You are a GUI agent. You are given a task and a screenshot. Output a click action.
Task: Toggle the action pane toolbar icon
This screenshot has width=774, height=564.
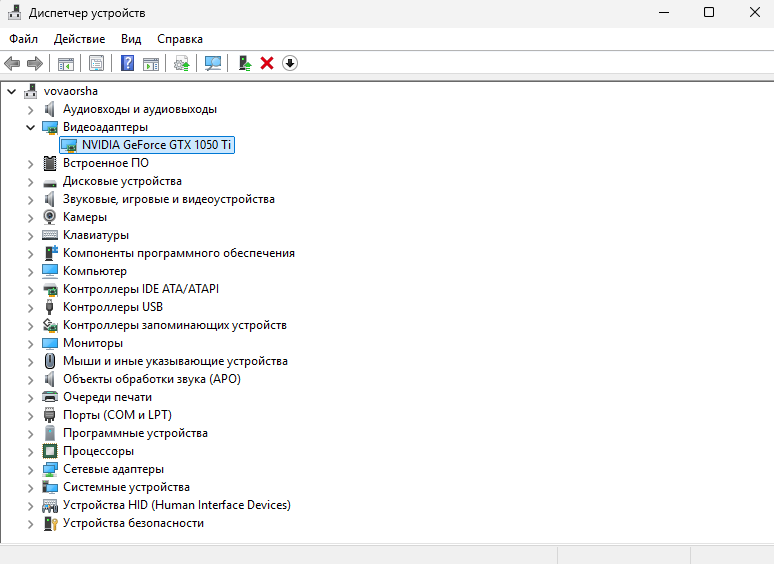coord(151,63)
